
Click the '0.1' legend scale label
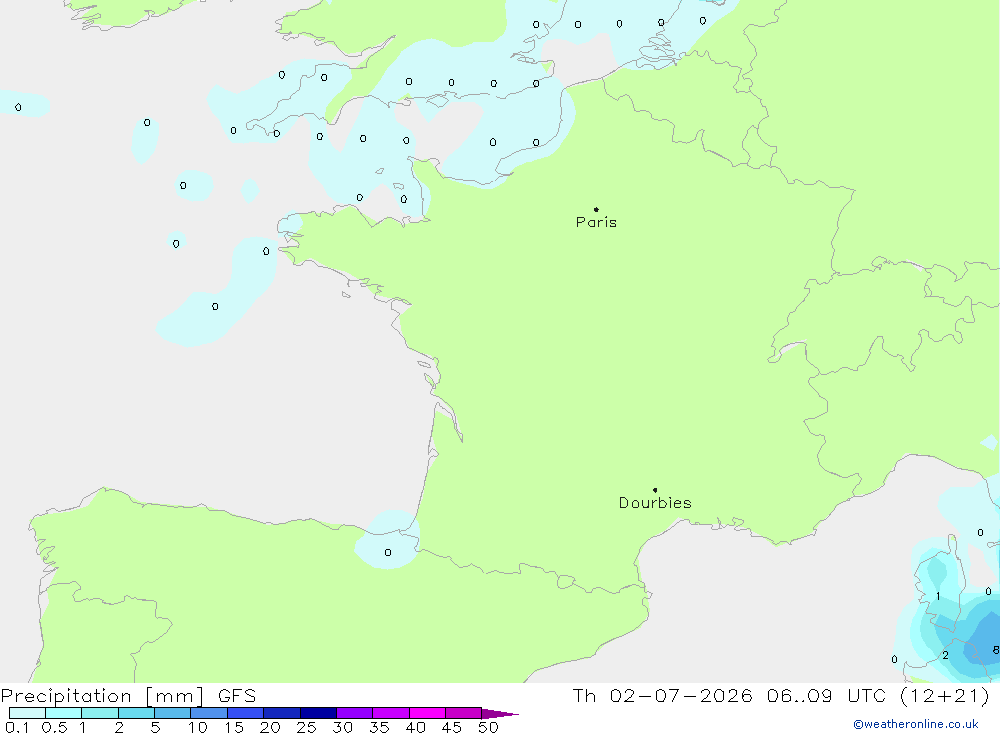17,727
